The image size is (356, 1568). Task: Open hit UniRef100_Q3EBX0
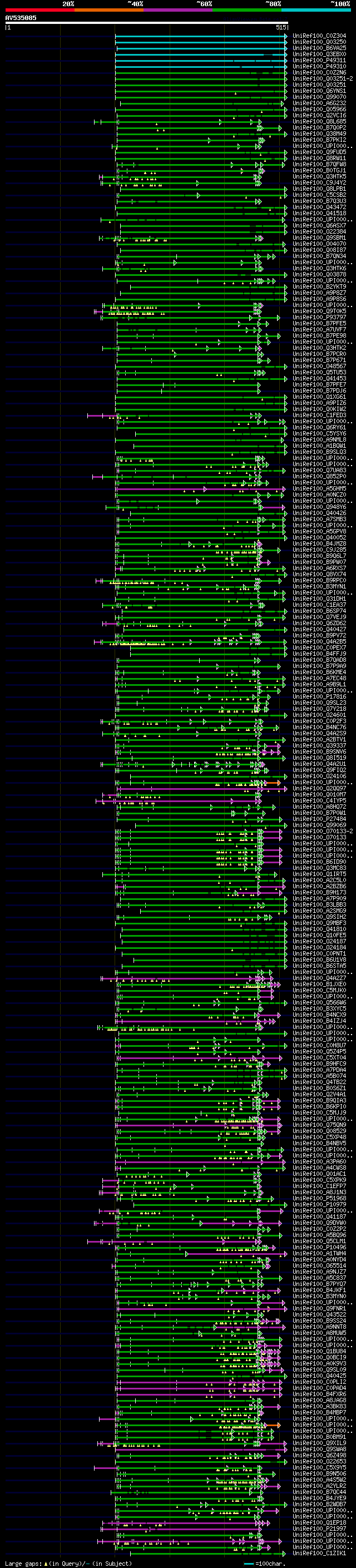(x=319, y=55)
